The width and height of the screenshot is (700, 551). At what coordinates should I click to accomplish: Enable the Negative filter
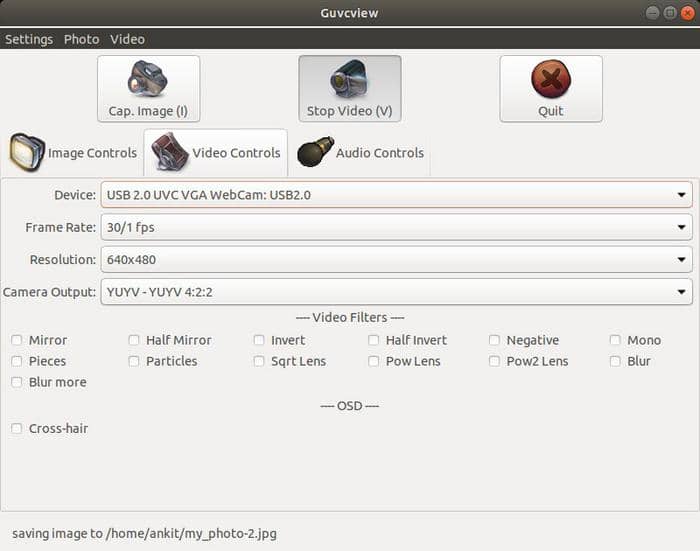[x=494, y=340]
